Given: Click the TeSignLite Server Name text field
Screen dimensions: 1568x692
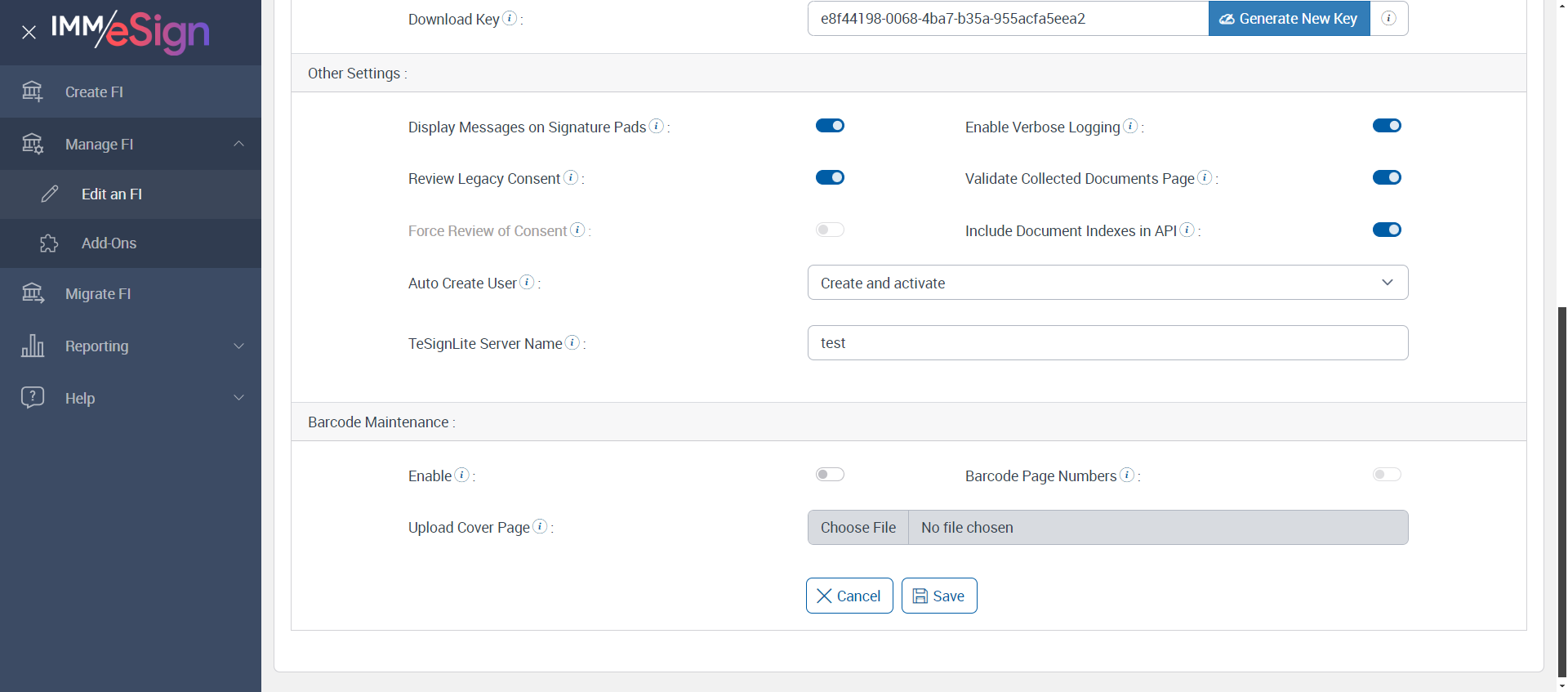Looking at the screenshot, I should (1107, 343).
